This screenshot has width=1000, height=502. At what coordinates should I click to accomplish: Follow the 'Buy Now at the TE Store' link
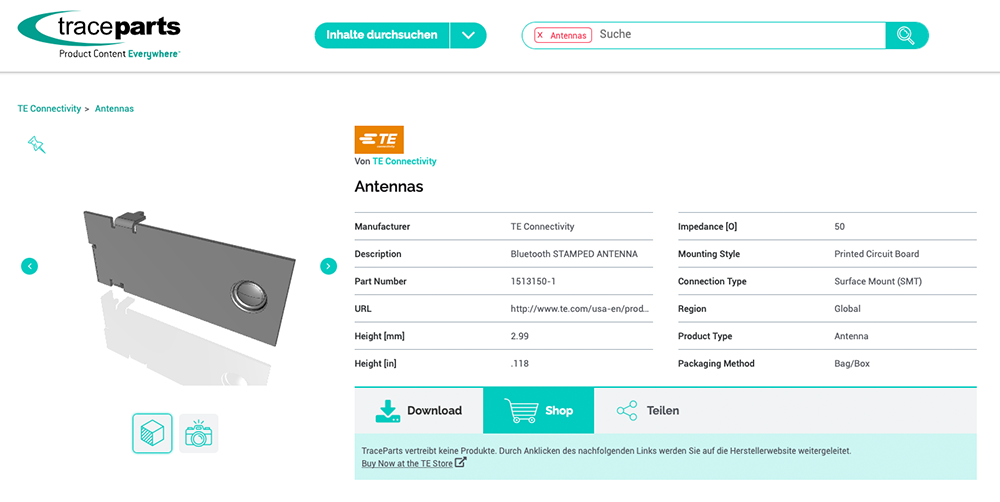click(x=407, y=464)
